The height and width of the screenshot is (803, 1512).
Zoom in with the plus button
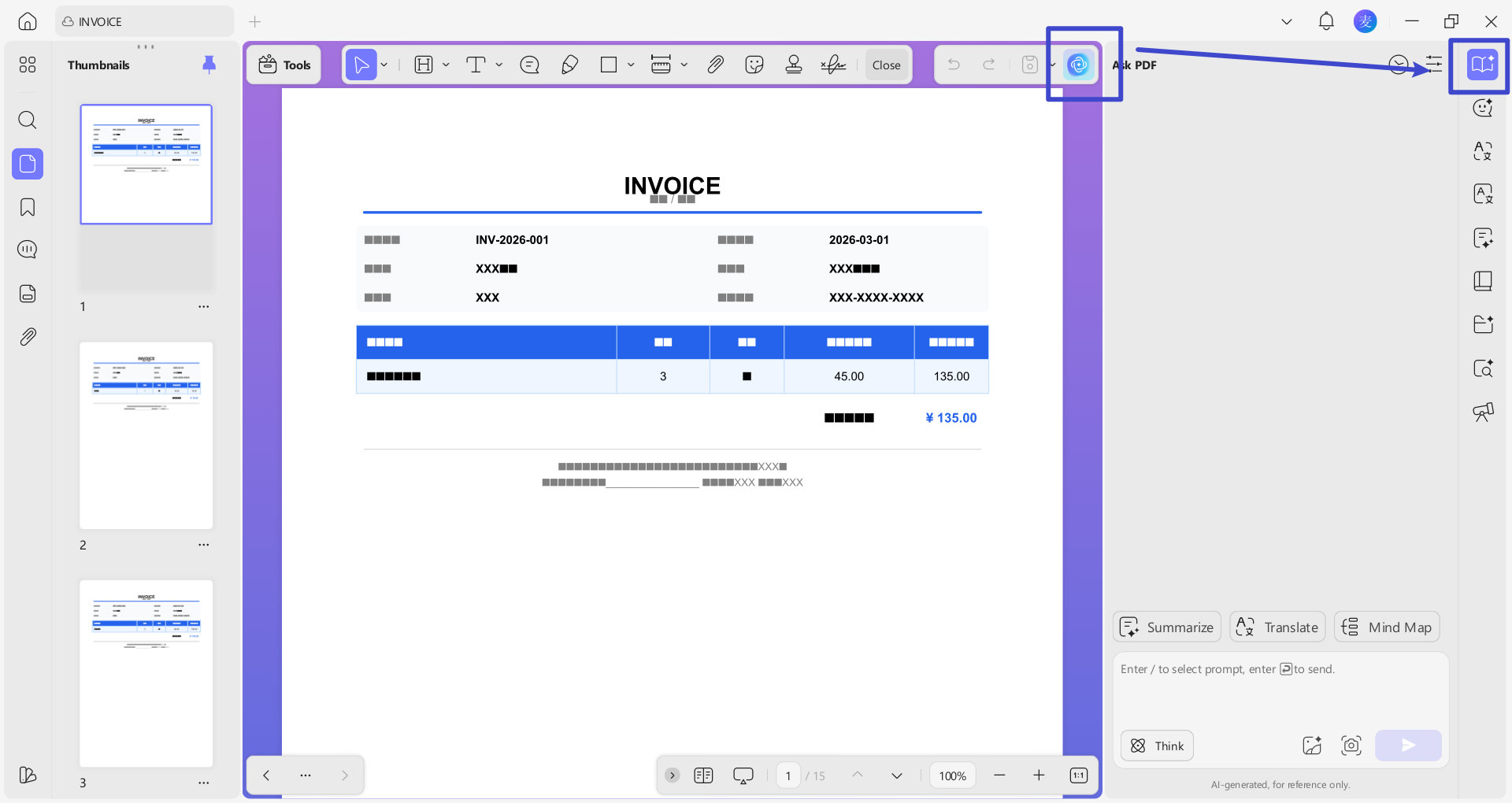[1039, 775]
